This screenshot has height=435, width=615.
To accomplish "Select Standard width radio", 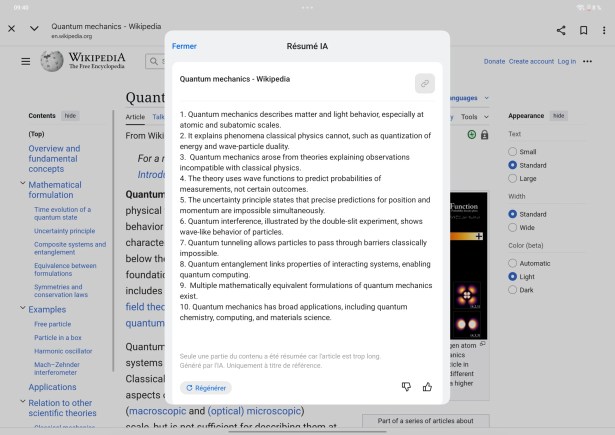I will point(512,214).
